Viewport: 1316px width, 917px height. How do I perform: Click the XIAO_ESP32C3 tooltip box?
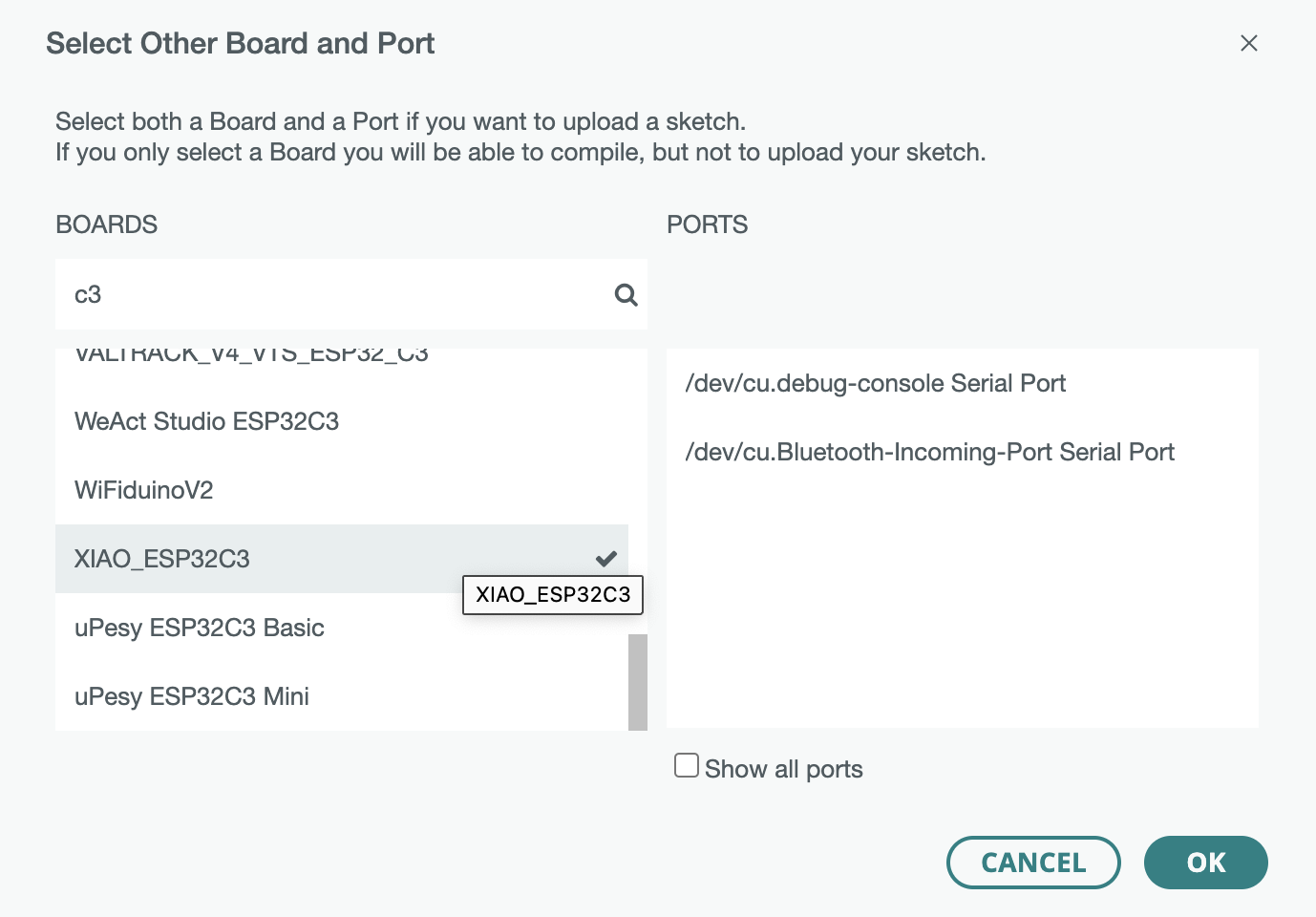553,594
